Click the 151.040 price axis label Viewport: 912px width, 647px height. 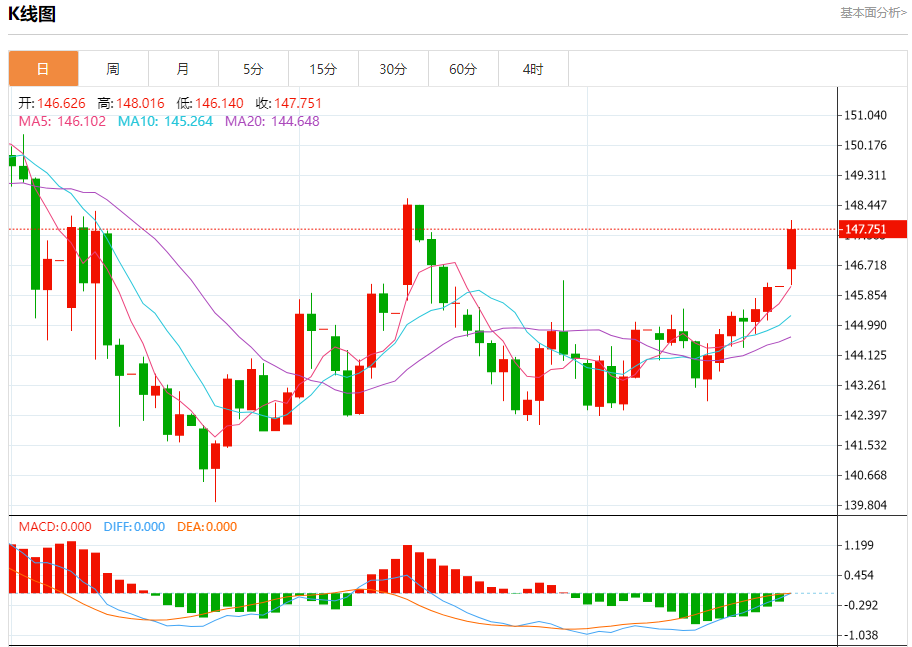tap(866, 115)
